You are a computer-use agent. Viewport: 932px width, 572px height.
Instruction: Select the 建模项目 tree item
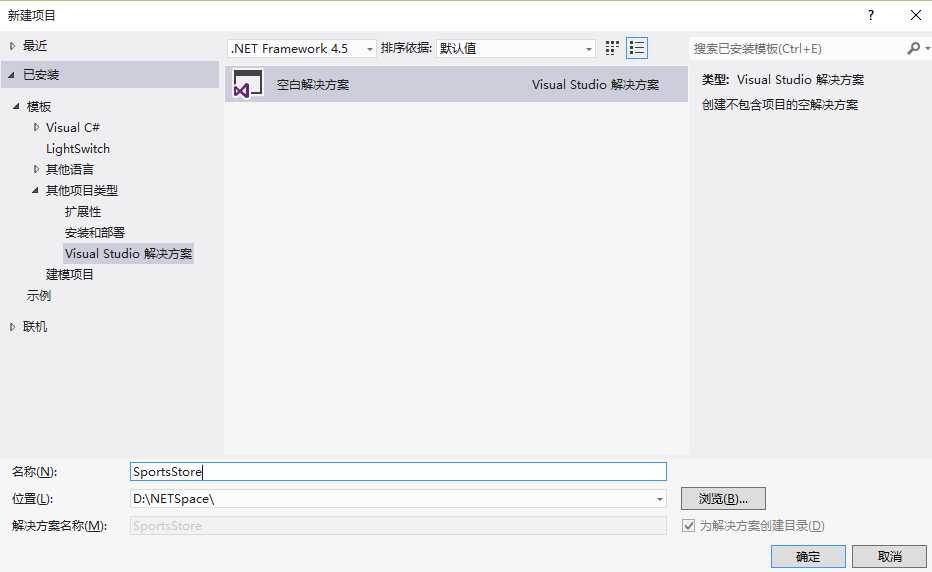click(x=70, y=275)
